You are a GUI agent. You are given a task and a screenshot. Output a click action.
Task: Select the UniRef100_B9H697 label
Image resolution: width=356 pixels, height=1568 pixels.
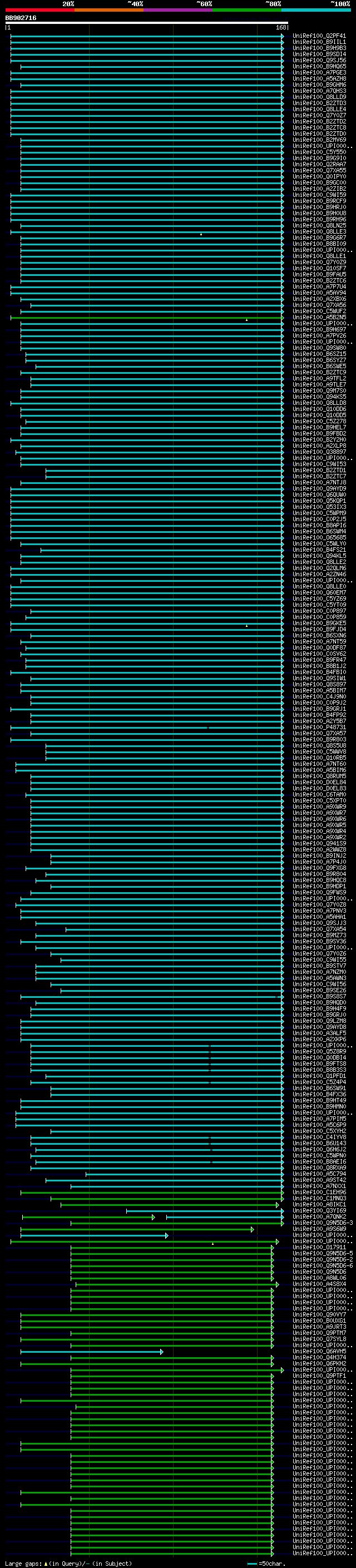click(319, 329)
